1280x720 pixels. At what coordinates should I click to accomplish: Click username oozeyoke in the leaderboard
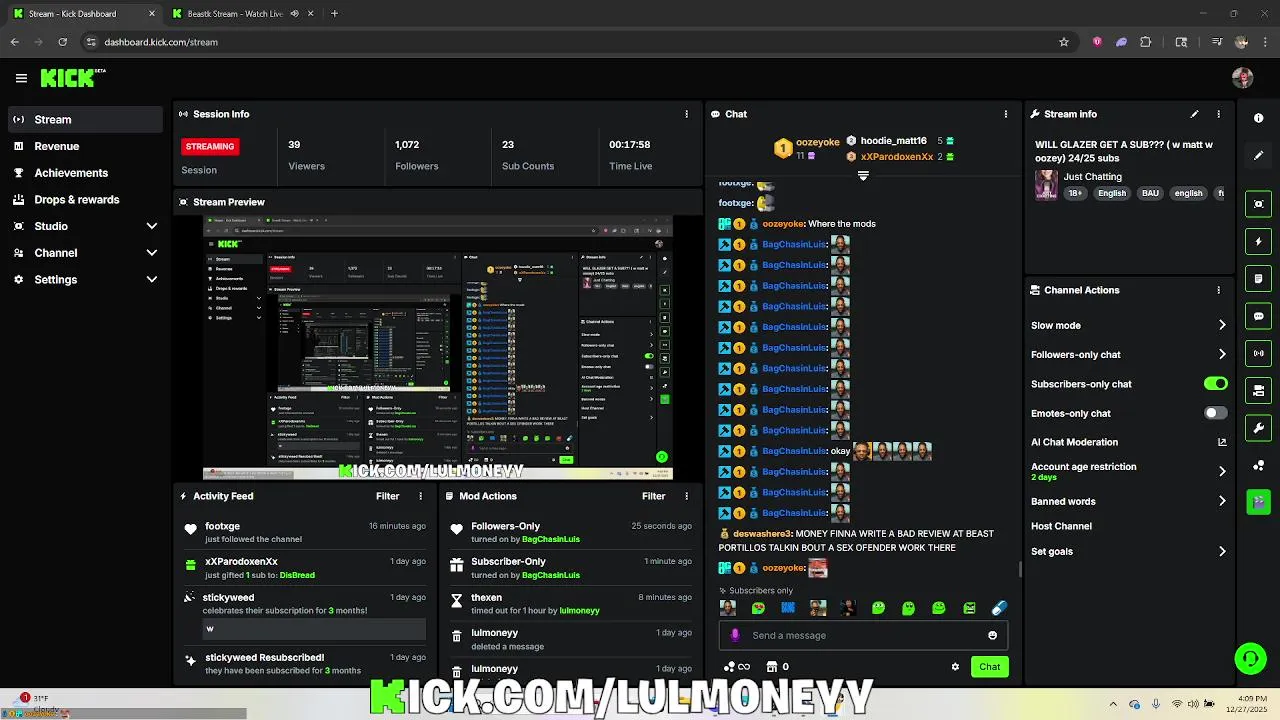coord(817,143)
